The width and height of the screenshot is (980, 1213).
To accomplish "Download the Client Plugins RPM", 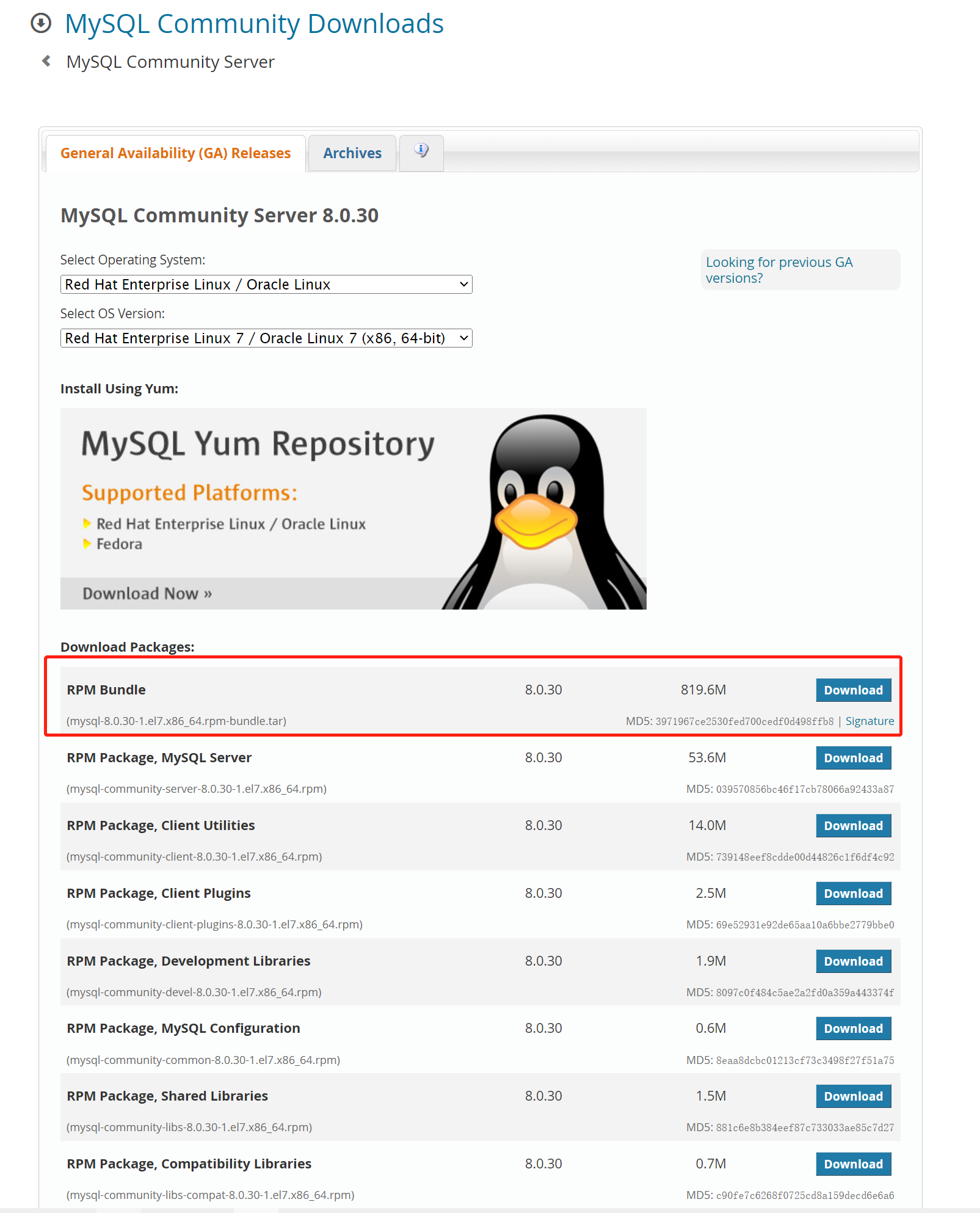I will (853, 894).
